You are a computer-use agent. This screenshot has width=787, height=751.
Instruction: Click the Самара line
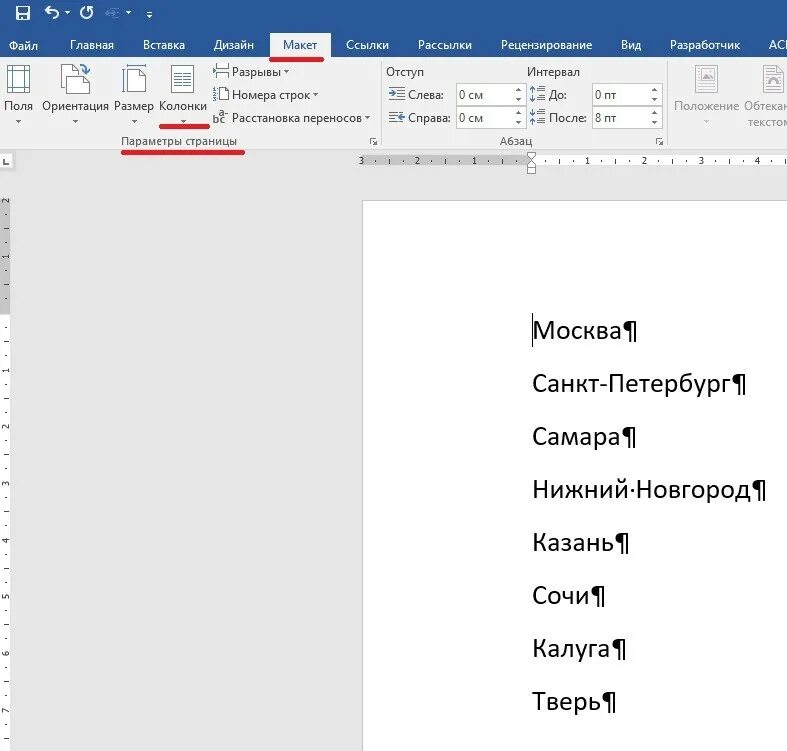(x=584, y=437)
